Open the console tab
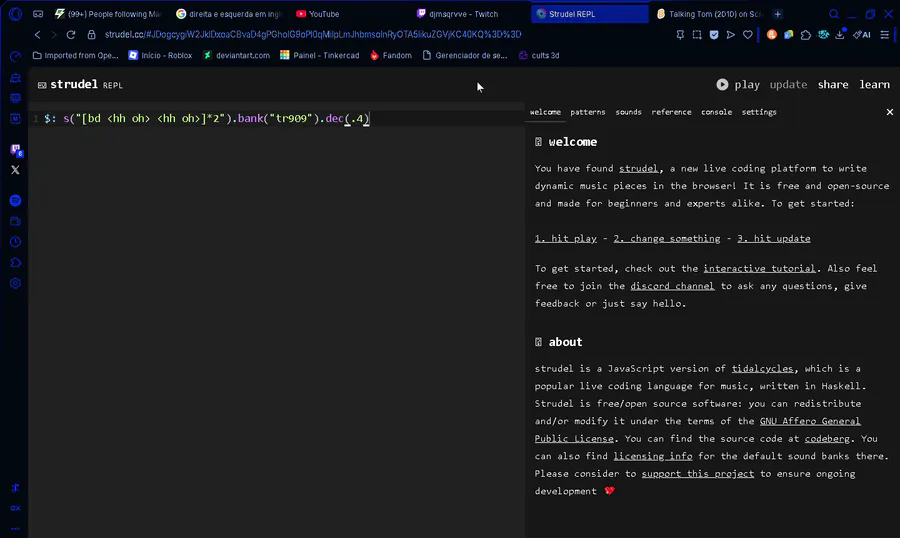900x538 pixels. 716,112
